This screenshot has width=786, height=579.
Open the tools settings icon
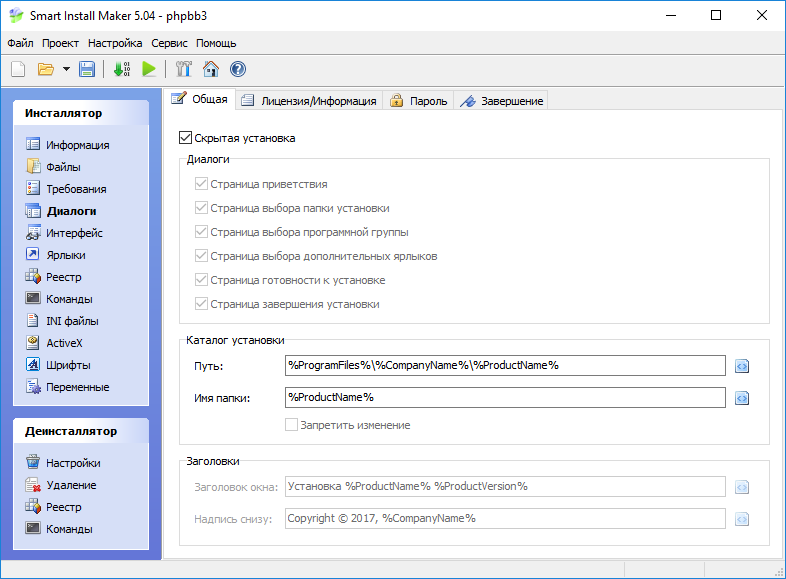pyautogui.click(x=184, y=69)
